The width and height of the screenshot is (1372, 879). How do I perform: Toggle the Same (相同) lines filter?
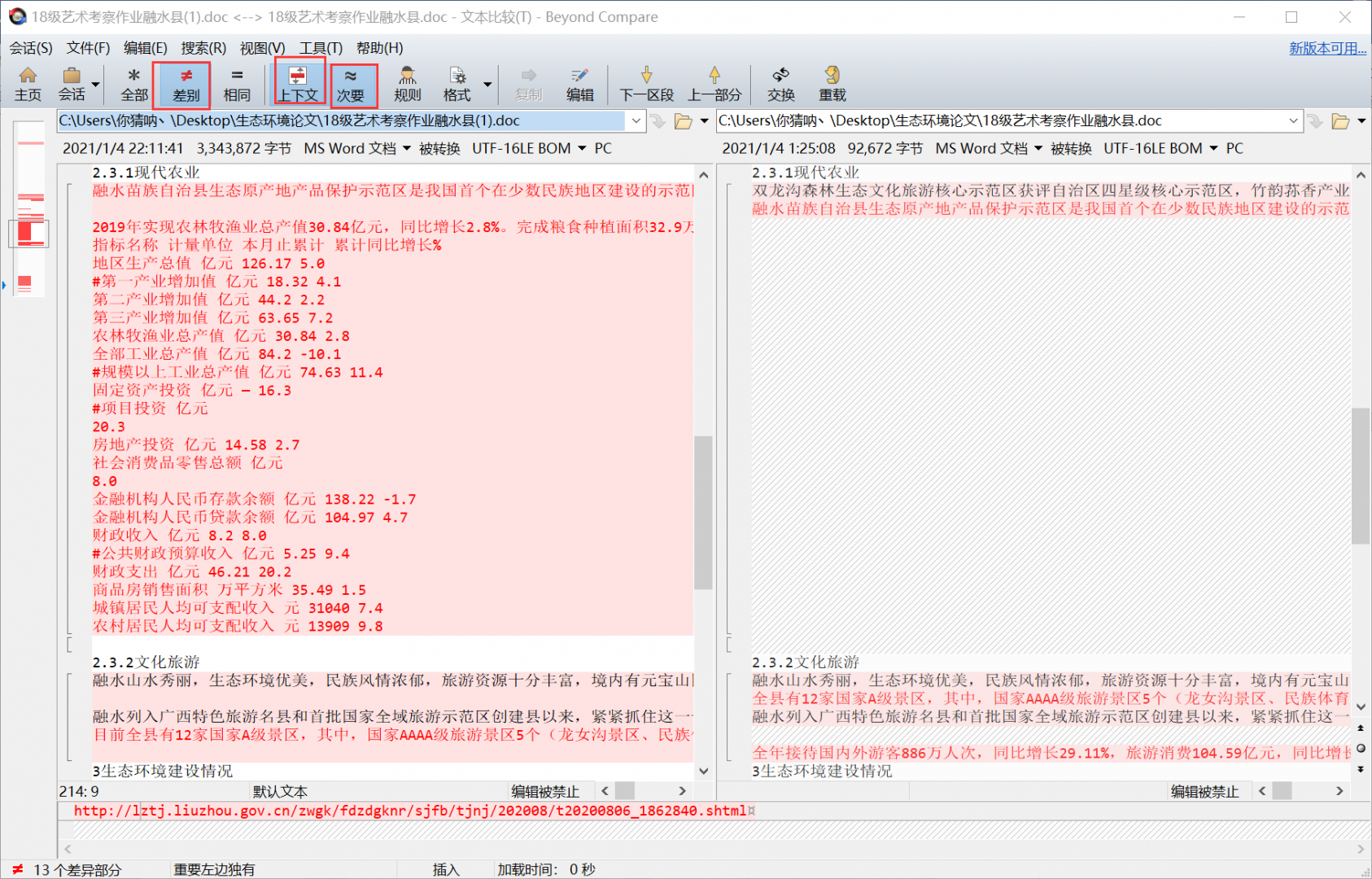click(x=237, y=85)
